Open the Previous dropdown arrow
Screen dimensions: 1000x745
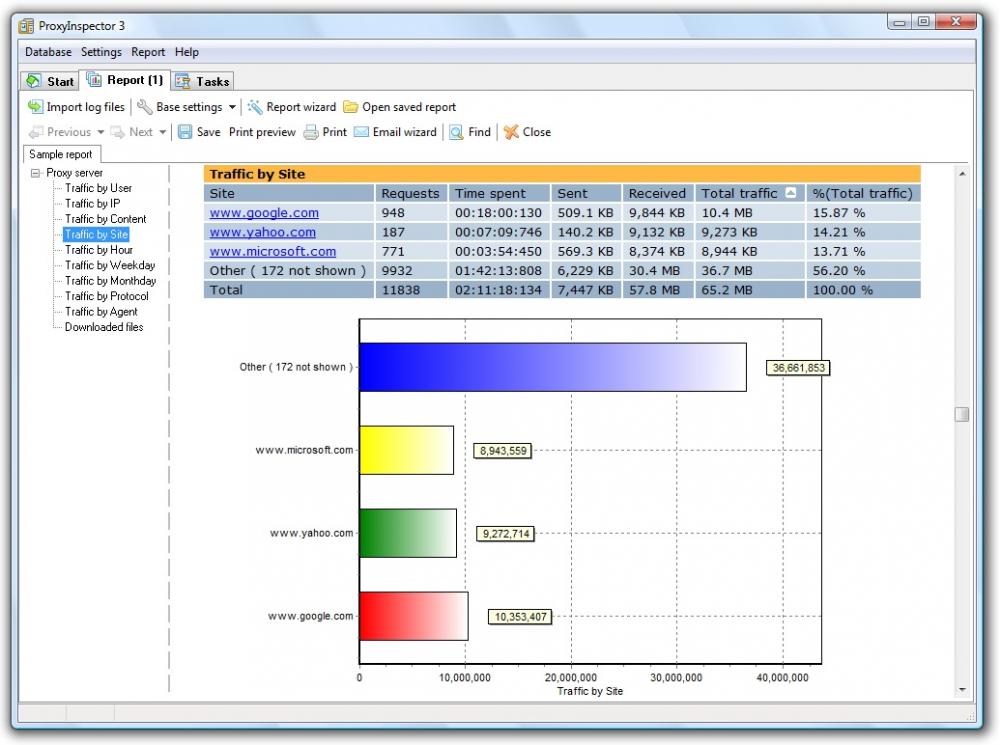pos(101,132)
